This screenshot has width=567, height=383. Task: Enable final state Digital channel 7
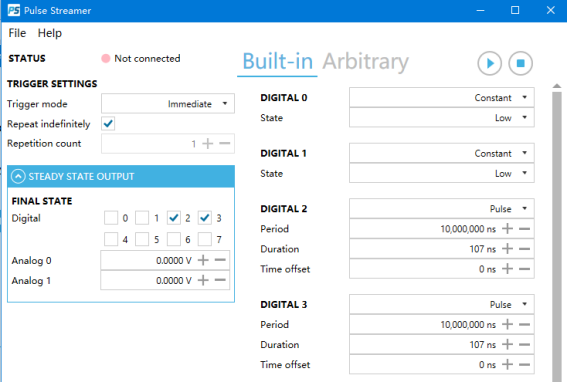(x=205, y=239)
